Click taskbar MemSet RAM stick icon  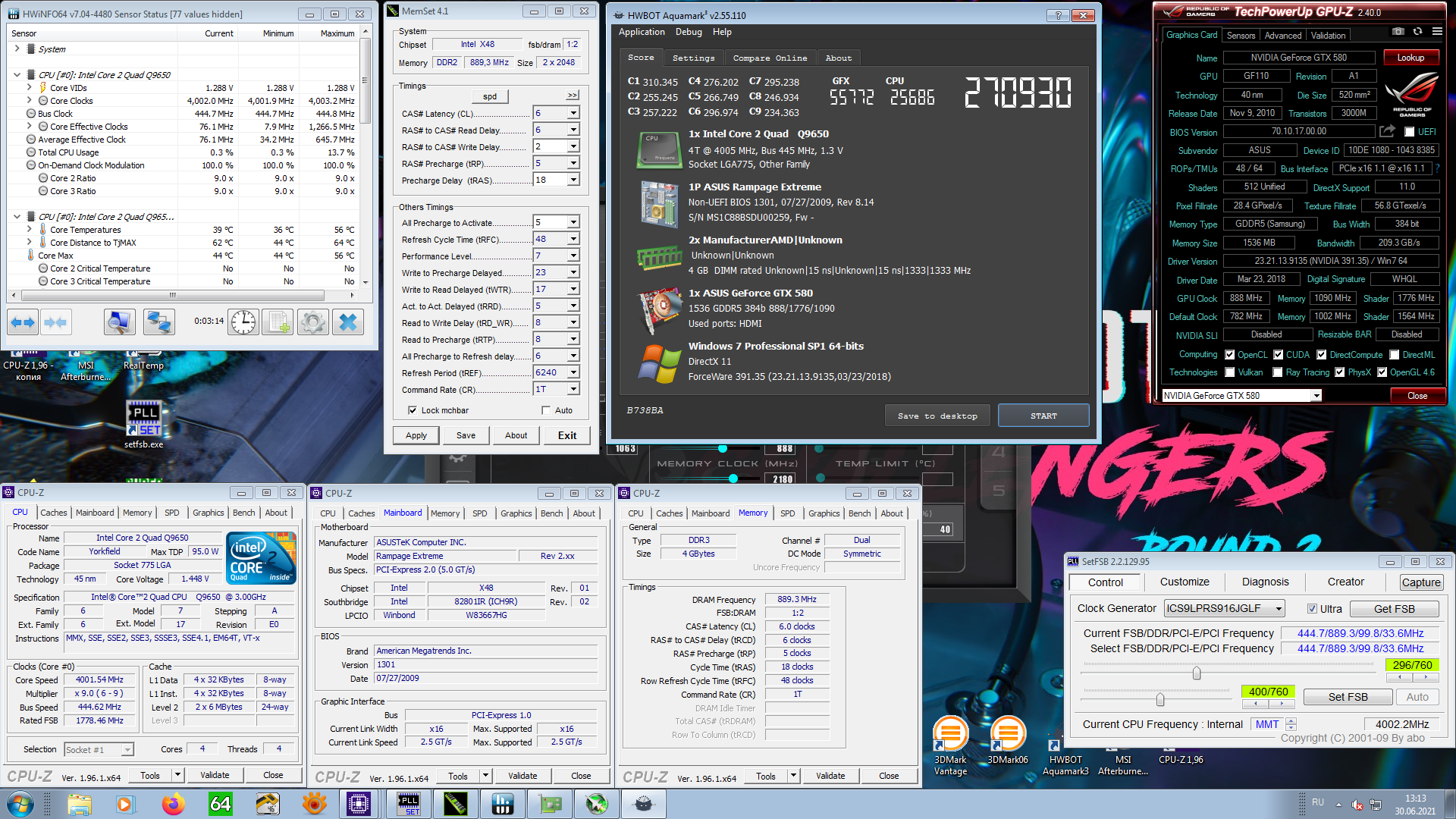point(457,804)
